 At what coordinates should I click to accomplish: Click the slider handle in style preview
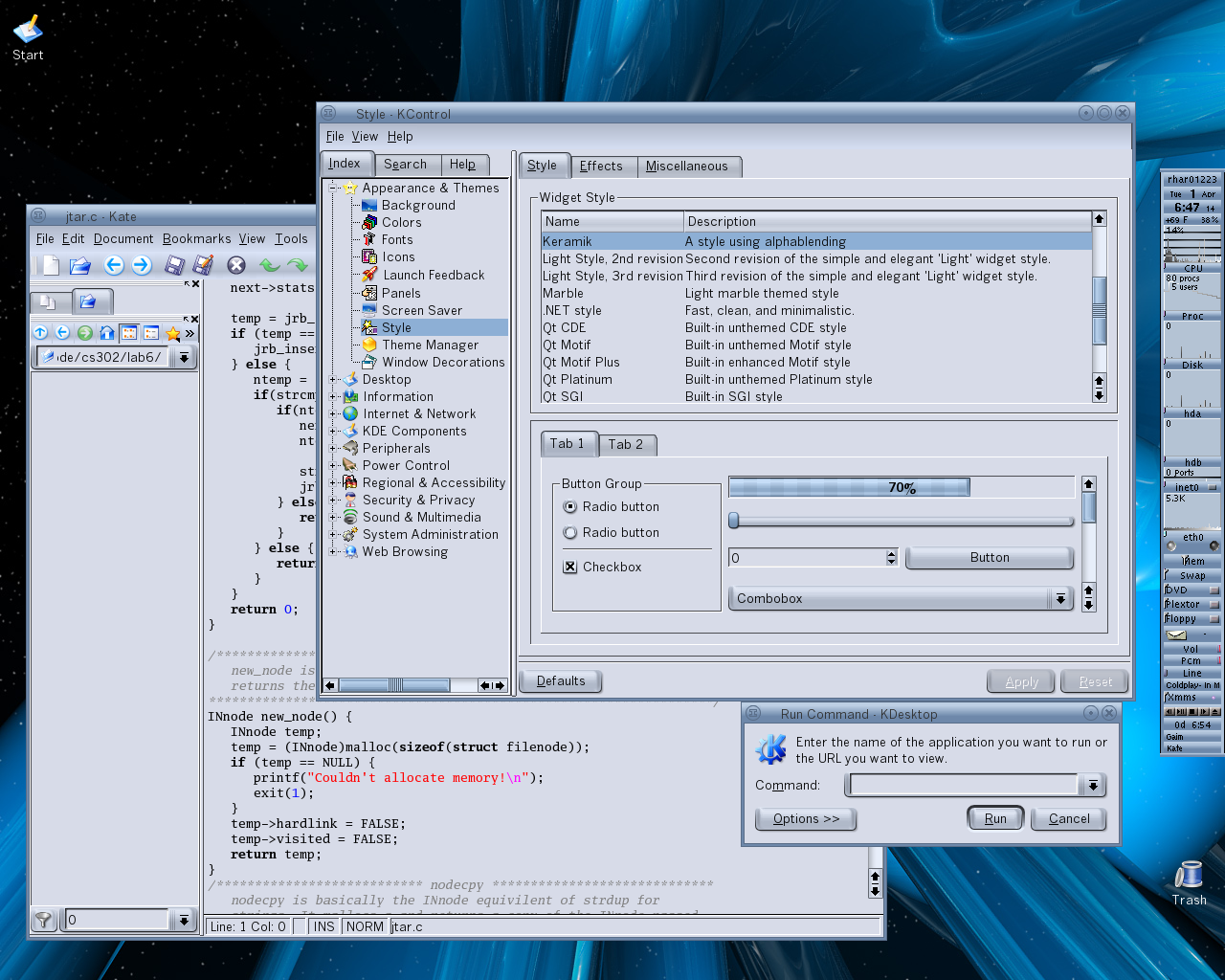[x=734, y=521]
